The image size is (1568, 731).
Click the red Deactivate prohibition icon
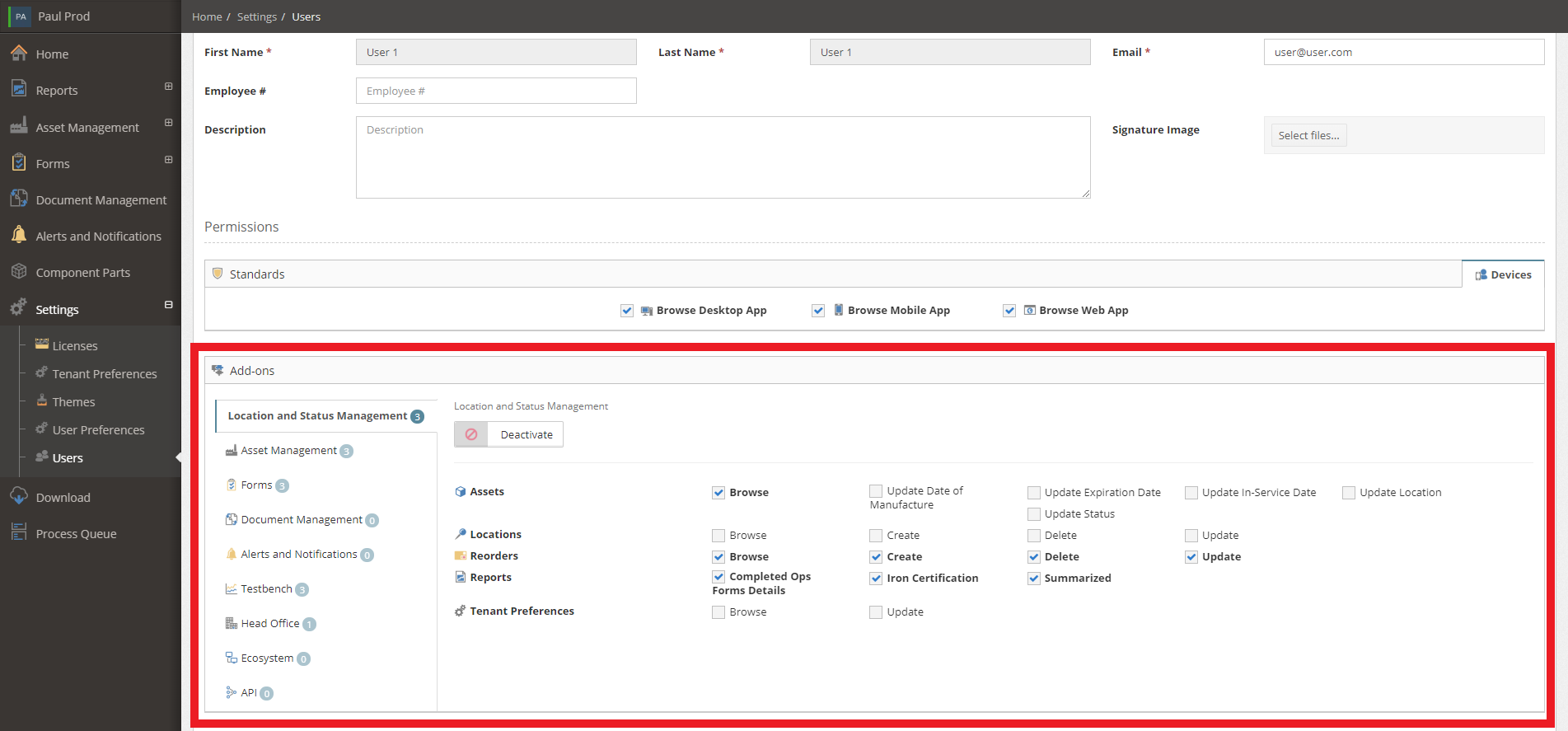[x=471, y=434]
